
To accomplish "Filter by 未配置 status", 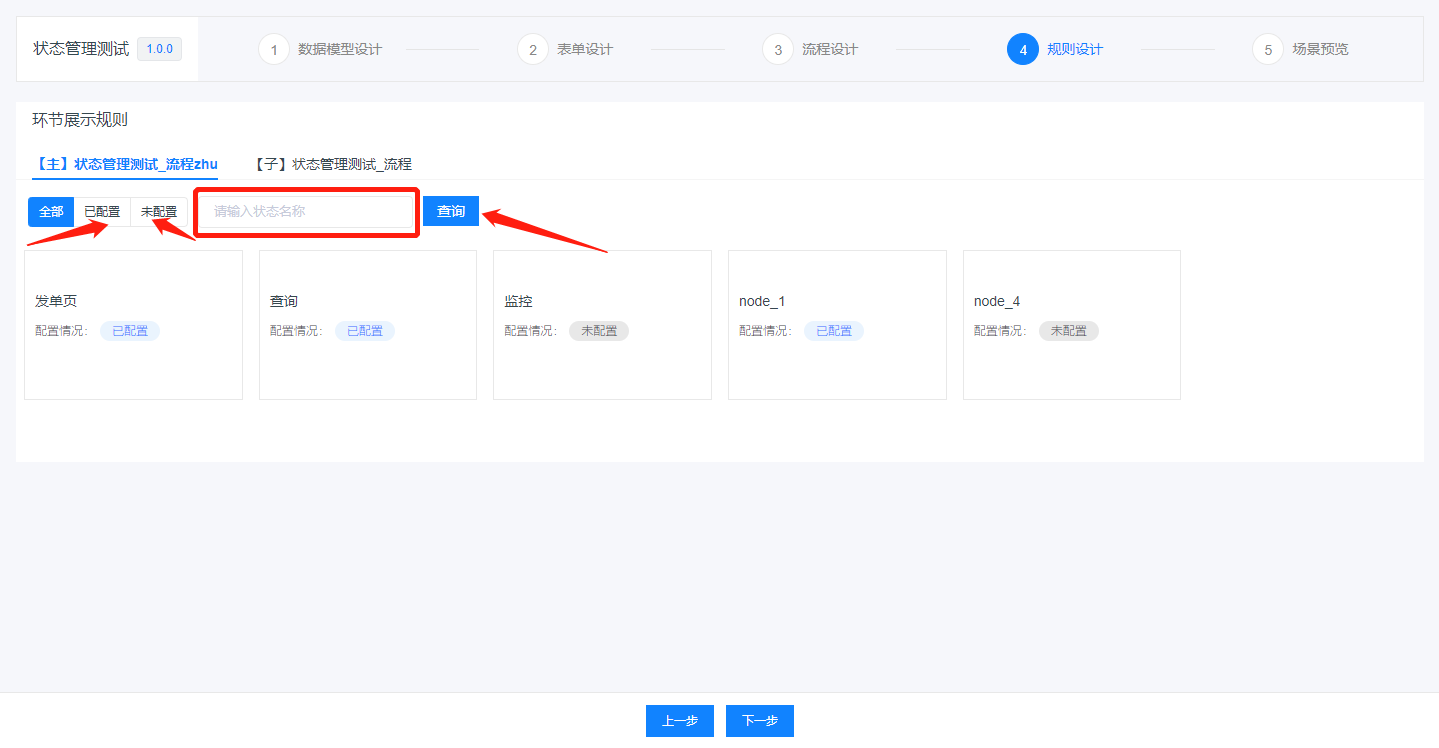I will click(159, 212).
